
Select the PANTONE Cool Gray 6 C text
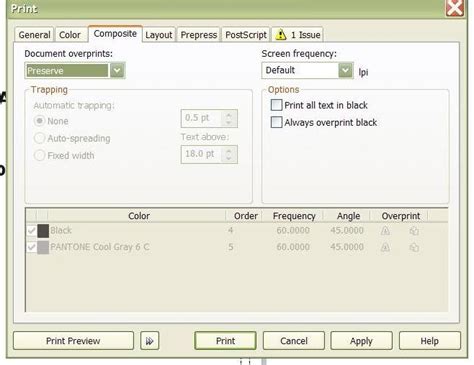pos(100,247)
